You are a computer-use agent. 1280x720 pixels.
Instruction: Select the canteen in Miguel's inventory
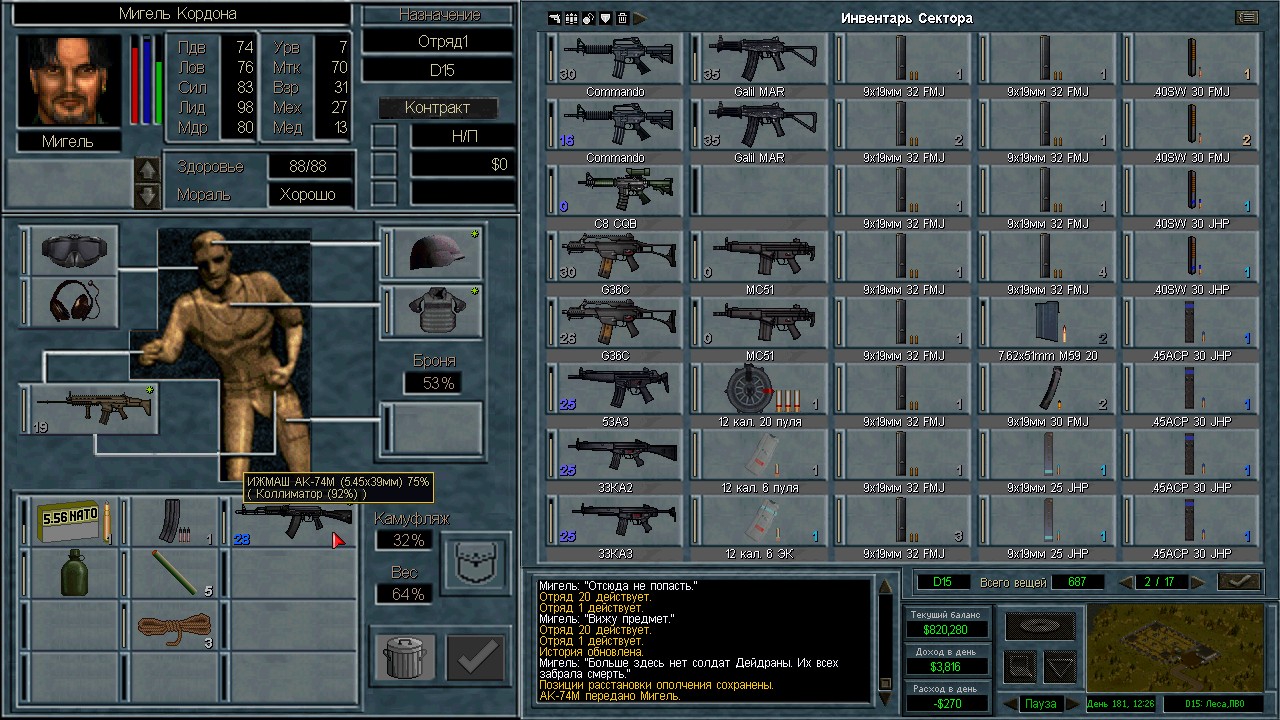(72, 574)
